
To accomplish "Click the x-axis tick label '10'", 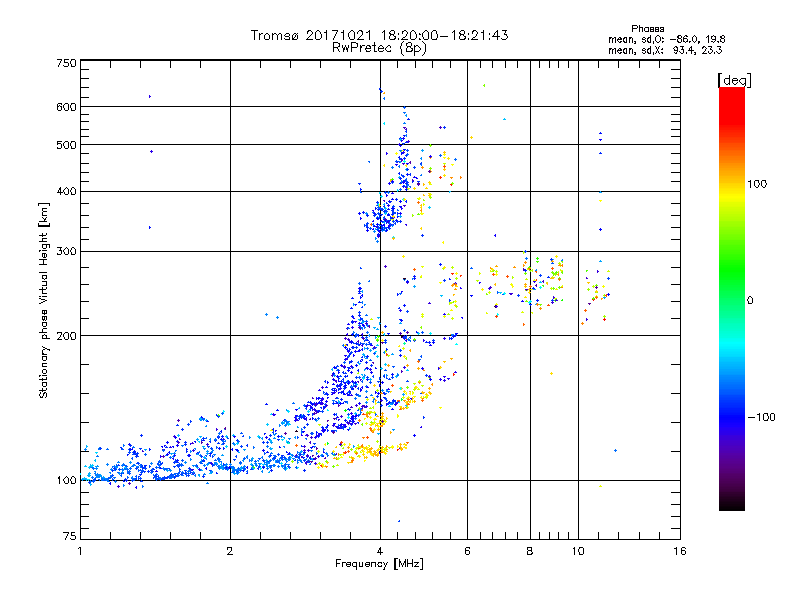I will pyautogui.click(x=578, y=551).
